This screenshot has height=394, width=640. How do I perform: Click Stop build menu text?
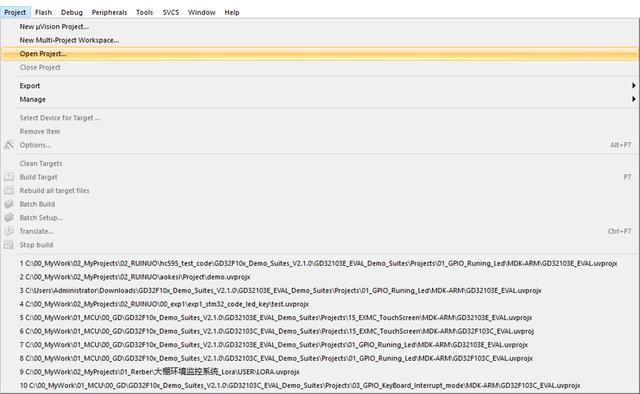(x=36, y=245)
